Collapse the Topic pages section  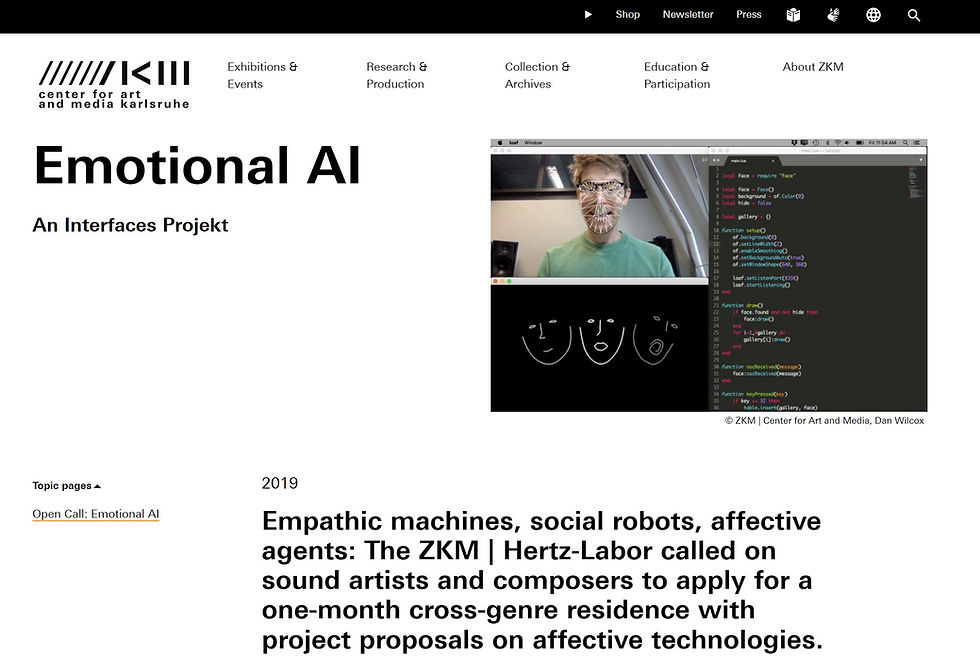pyautogui.click(x=66, y=486)
